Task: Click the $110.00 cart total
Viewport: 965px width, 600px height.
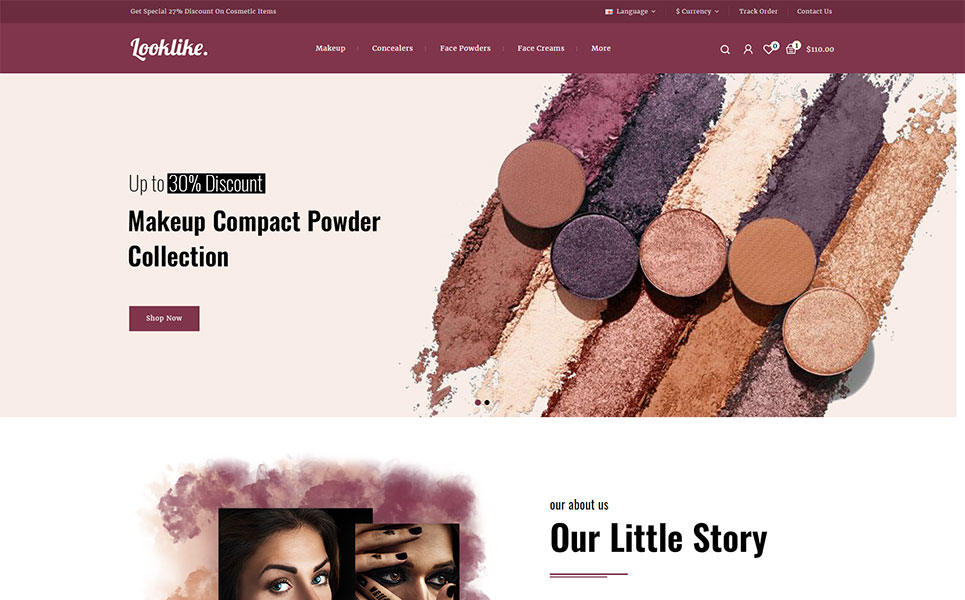Action: point(820,49)
